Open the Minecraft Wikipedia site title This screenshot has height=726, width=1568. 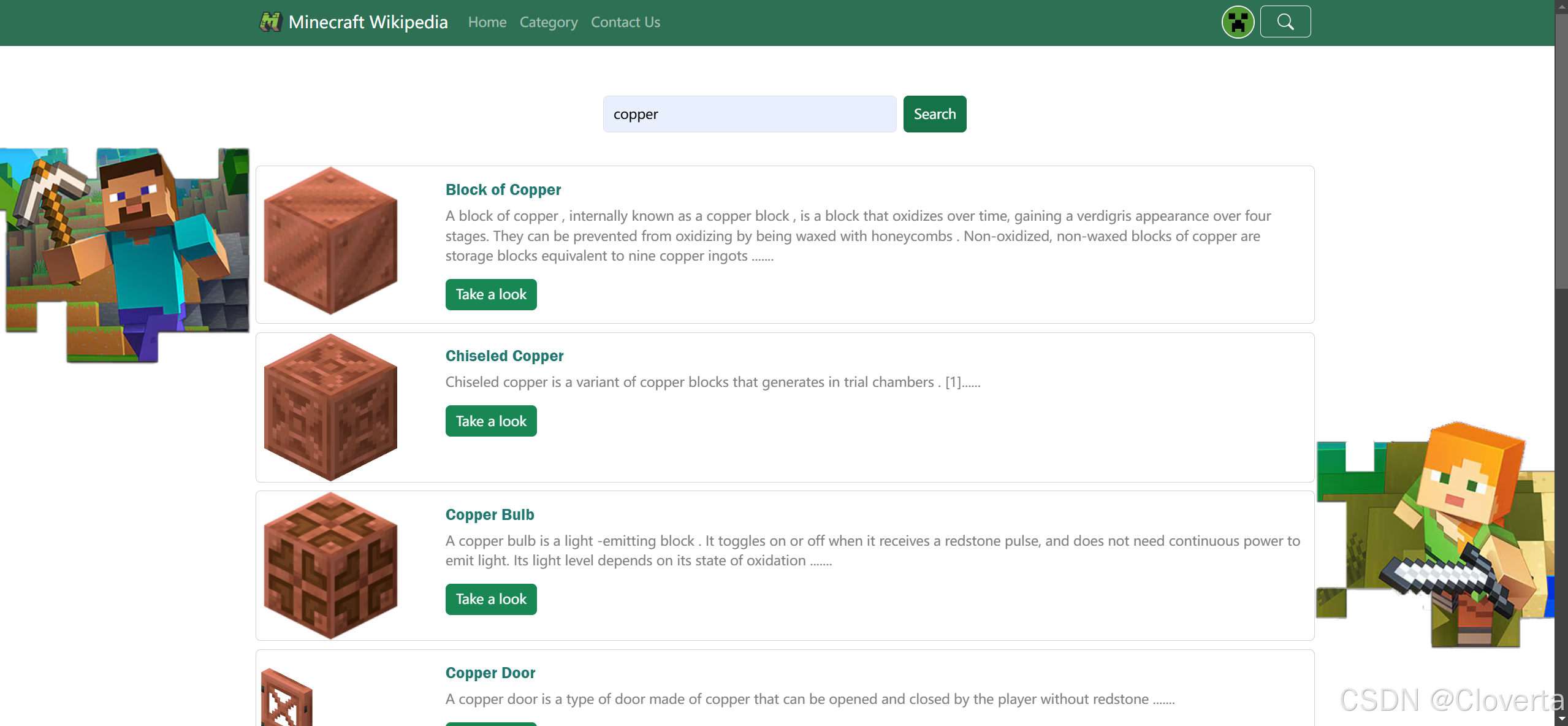point(368,22)
